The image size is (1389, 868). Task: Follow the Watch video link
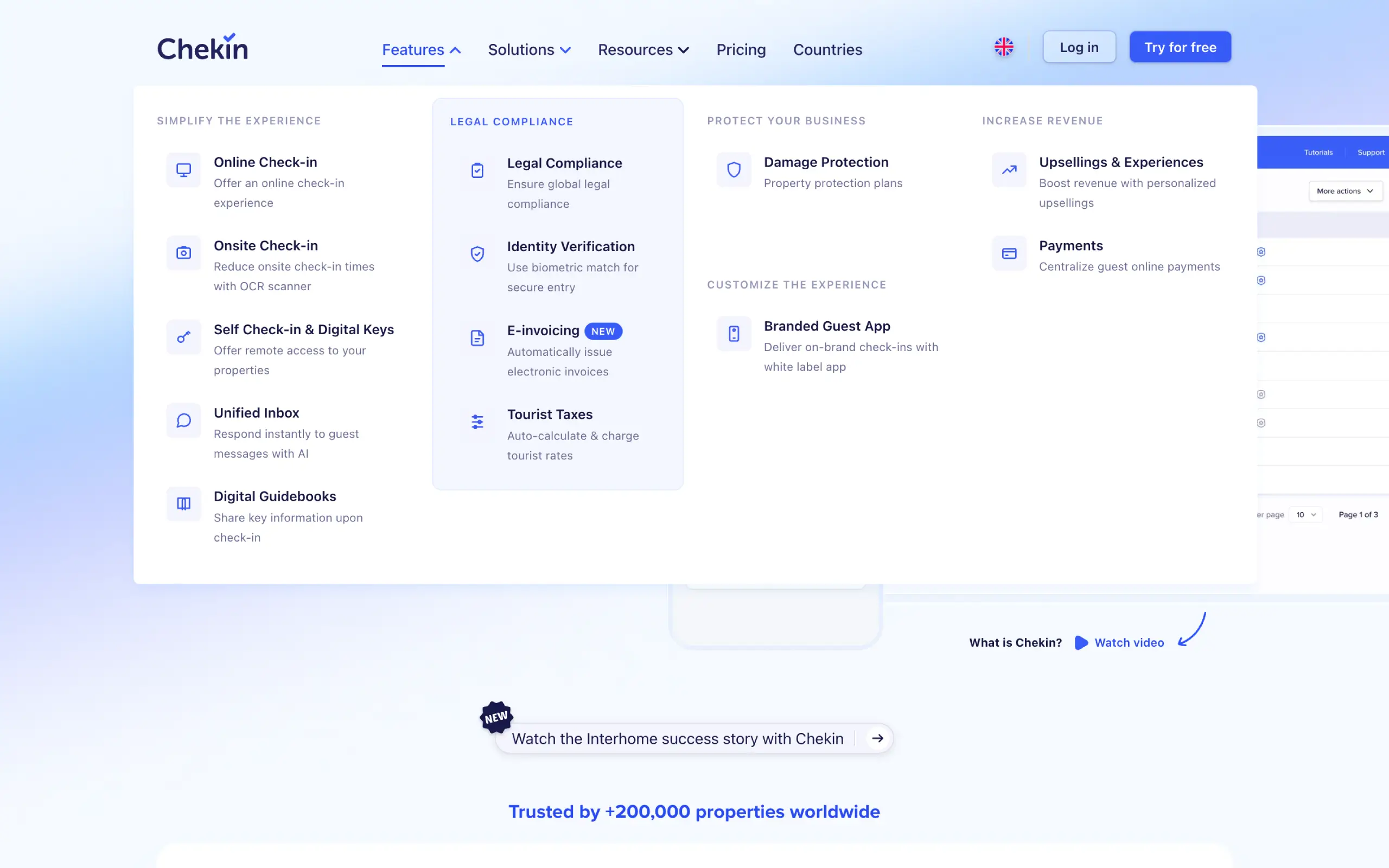pyautogui.click(x=1129, y=642)
